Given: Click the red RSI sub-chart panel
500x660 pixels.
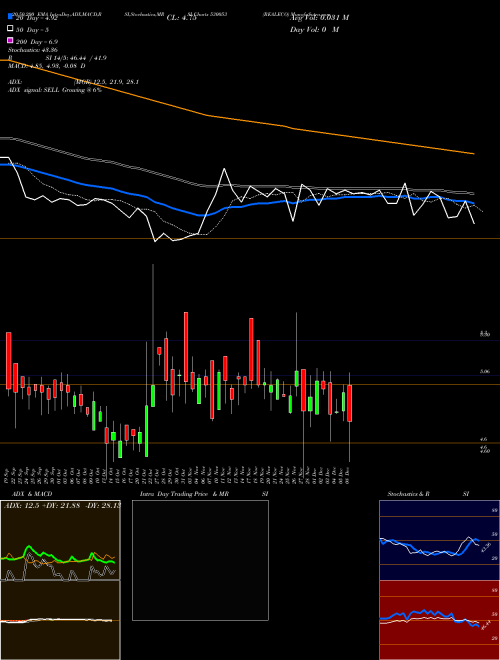Looking at the screenshot, I should pos(439,620).
